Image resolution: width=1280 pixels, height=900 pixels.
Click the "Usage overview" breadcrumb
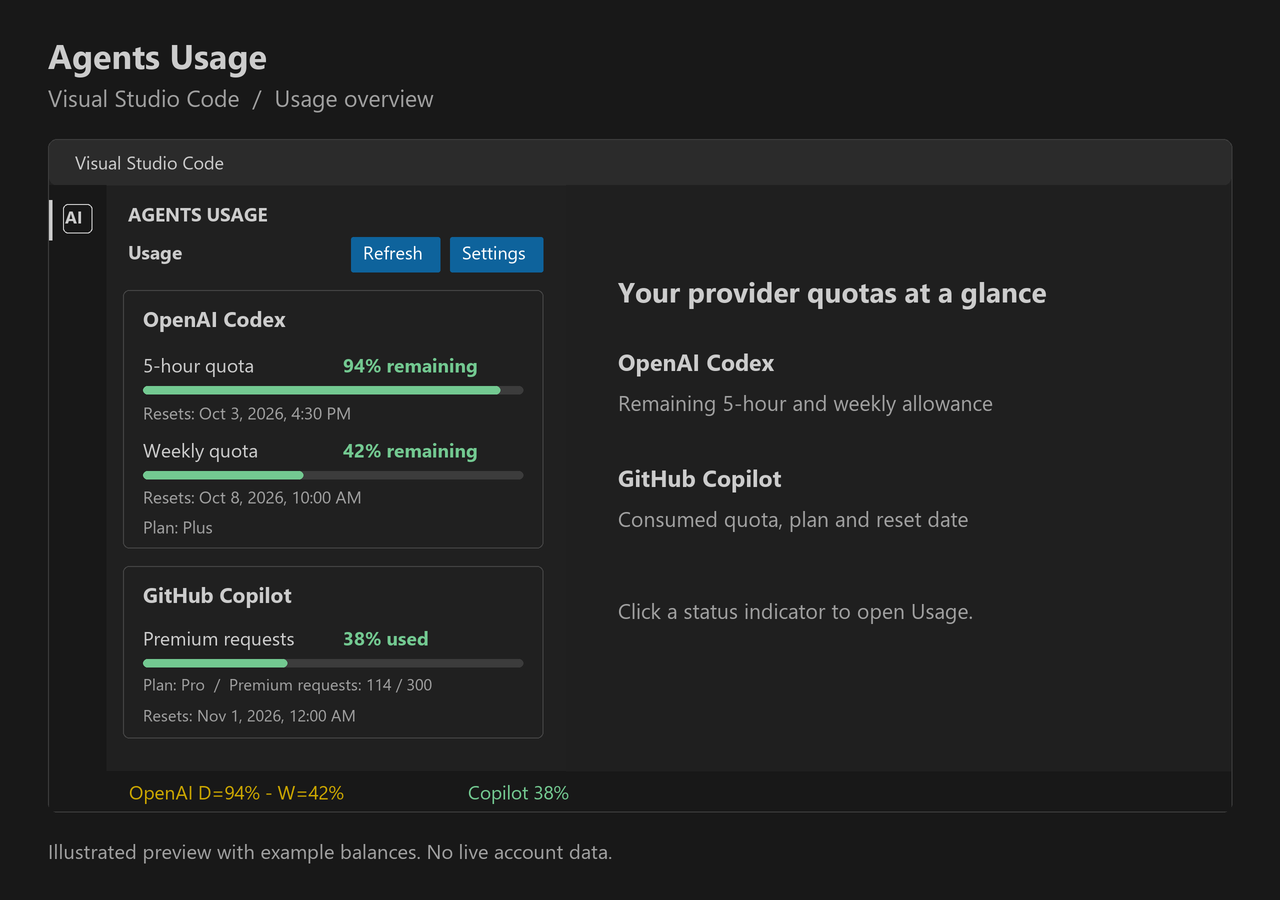coord(354,99)
